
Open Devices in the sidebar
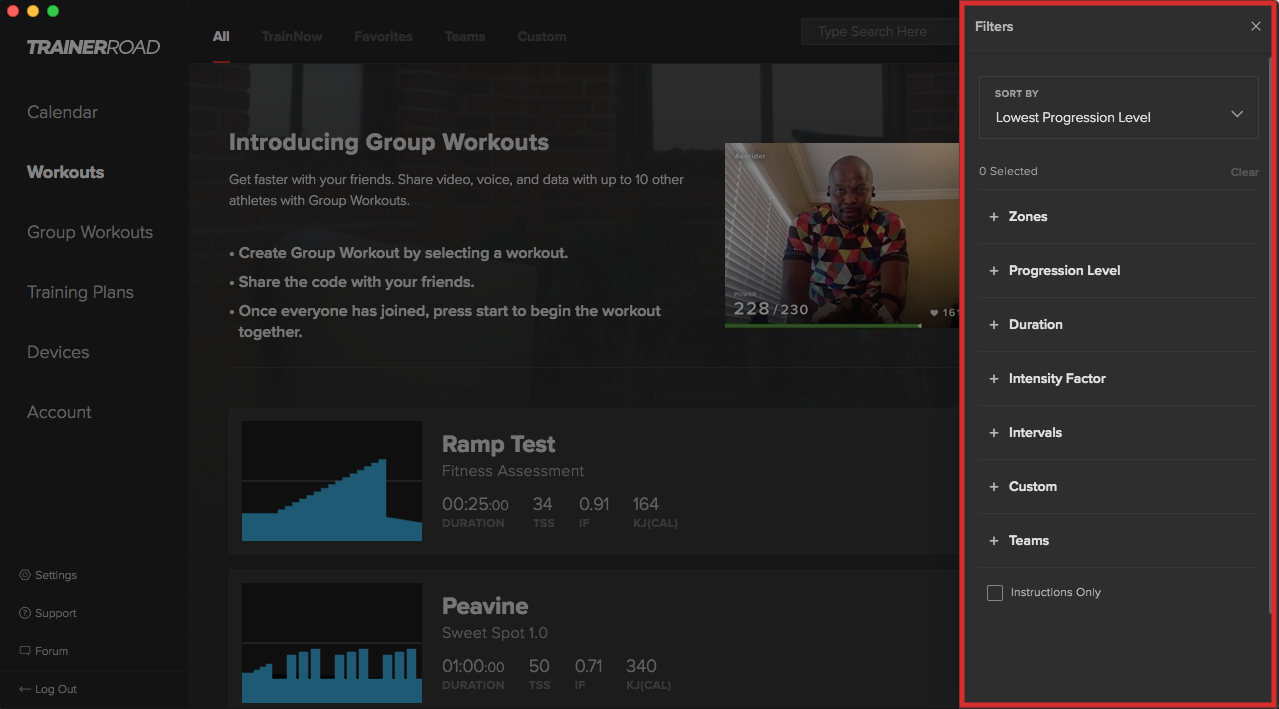pos(58,352)
